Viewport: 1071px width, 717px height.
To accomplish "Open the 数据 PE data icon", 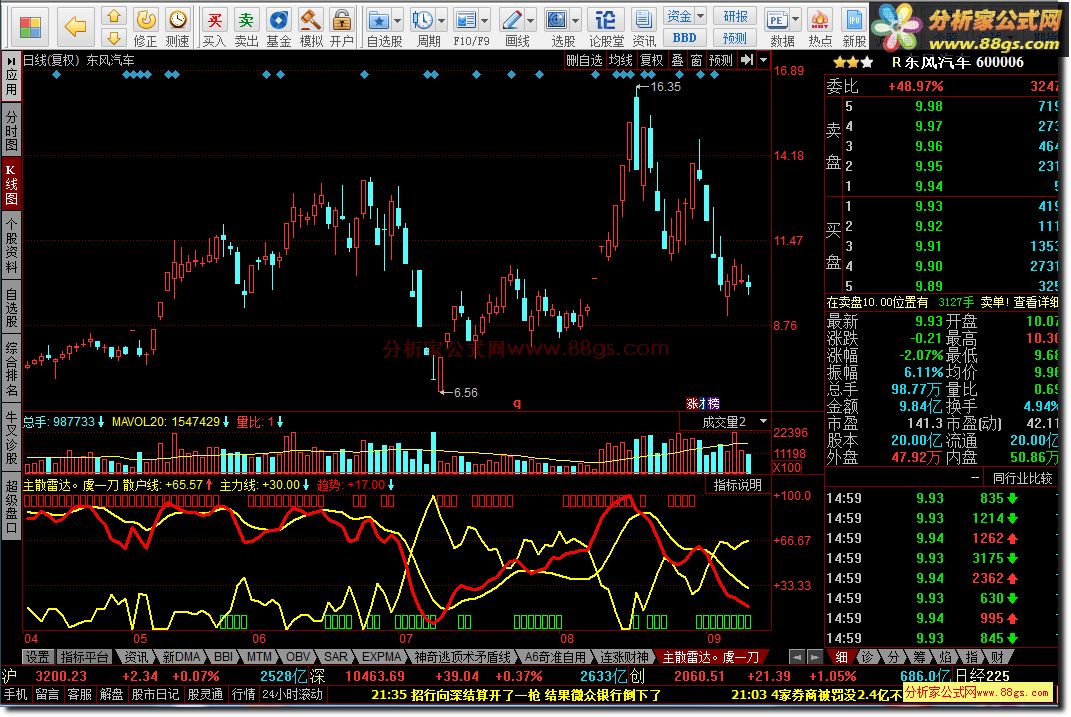I will [777, 20].
